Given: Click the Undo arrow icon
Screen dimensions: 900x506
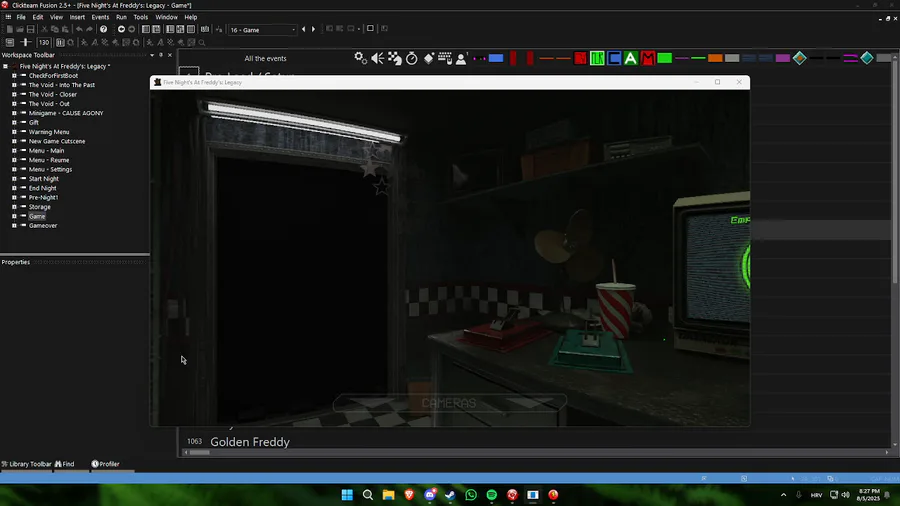Looking at the screenshot, I should tap(79, 29).
